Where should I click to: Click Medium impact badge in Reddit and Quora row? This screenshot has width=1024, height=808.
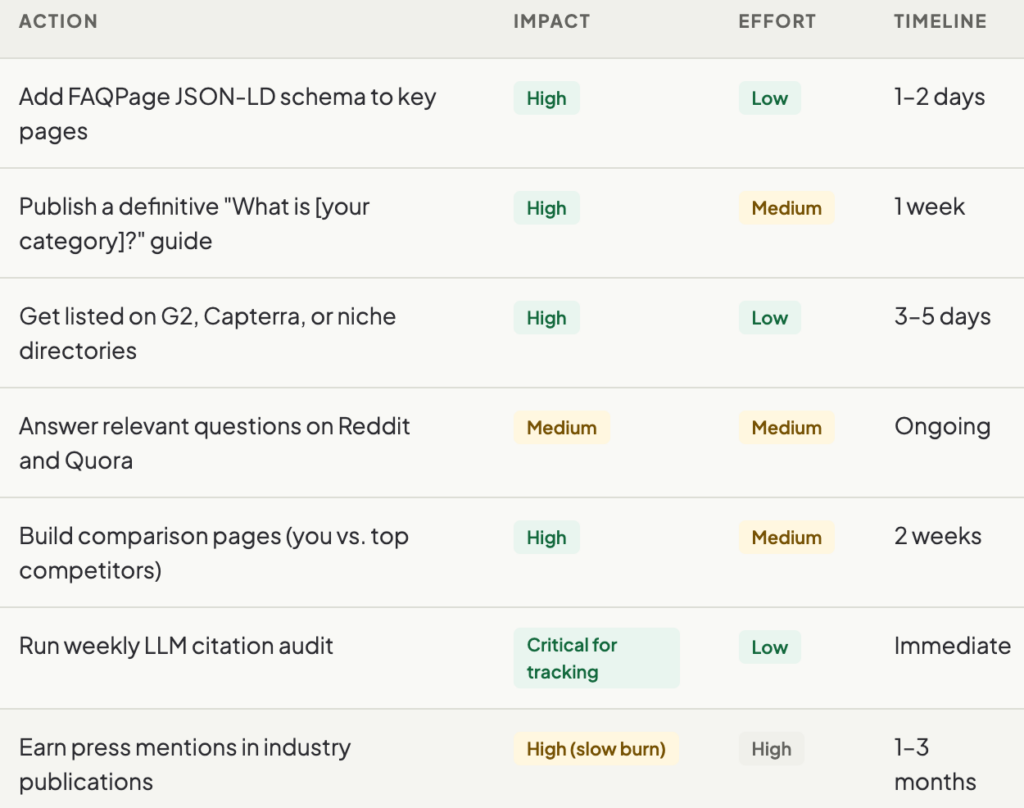pos(561,428)
